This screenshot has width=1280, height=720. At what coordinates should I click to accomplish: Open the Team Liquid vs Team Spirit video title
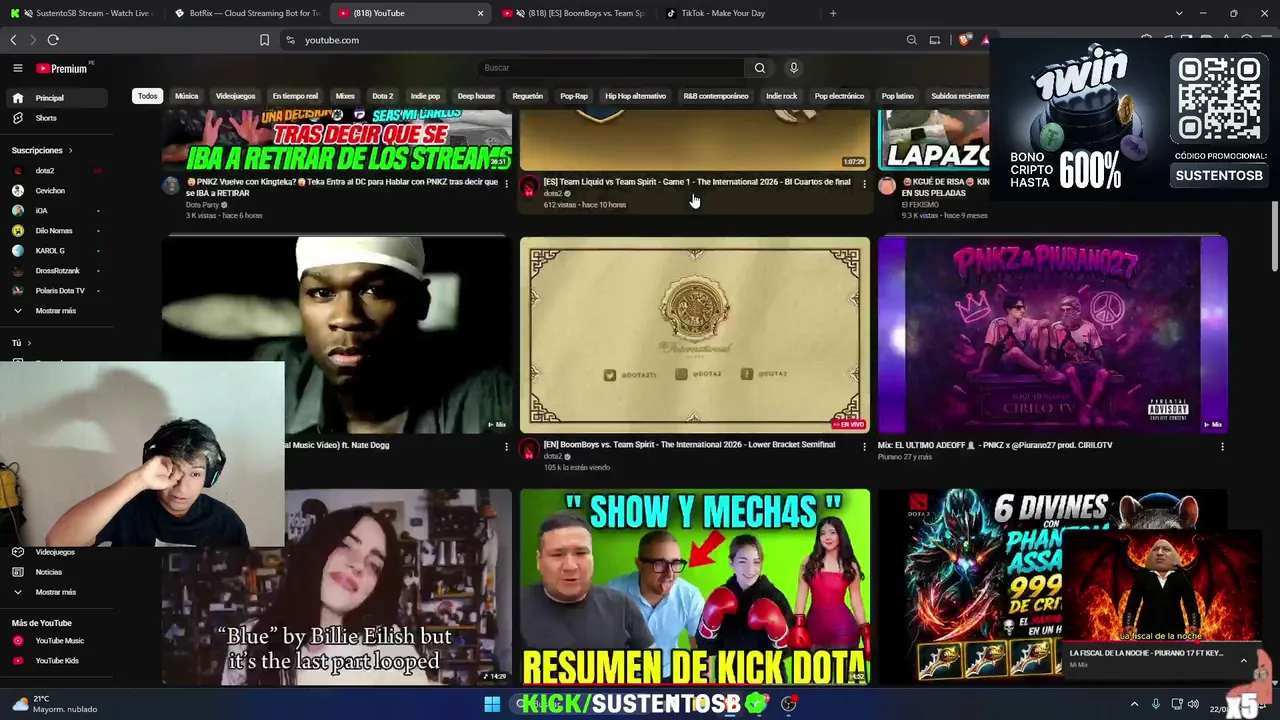(697, 182)
